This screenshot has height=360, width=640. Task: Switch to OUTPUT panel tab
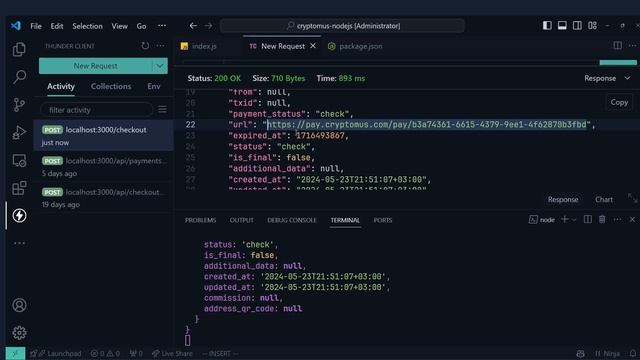click(242, 220)
